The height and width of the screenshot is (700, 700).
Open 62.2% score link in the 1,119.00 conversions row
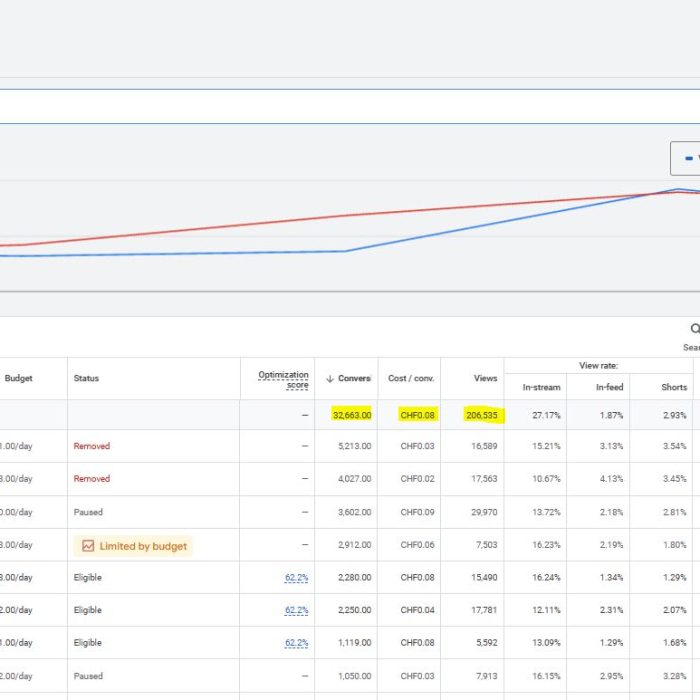tap(296, 643)
